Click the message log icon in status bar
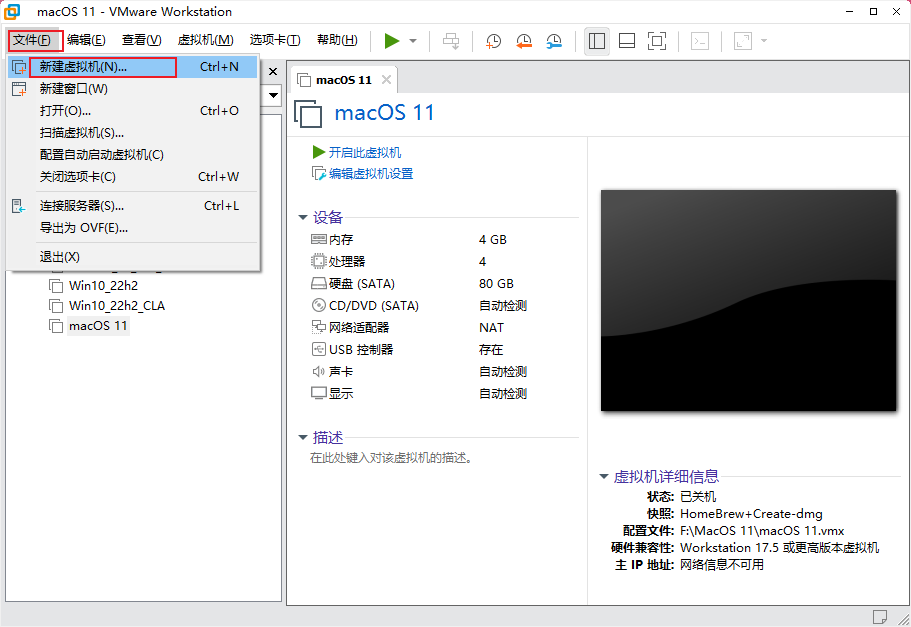 [x=880, y=616]
